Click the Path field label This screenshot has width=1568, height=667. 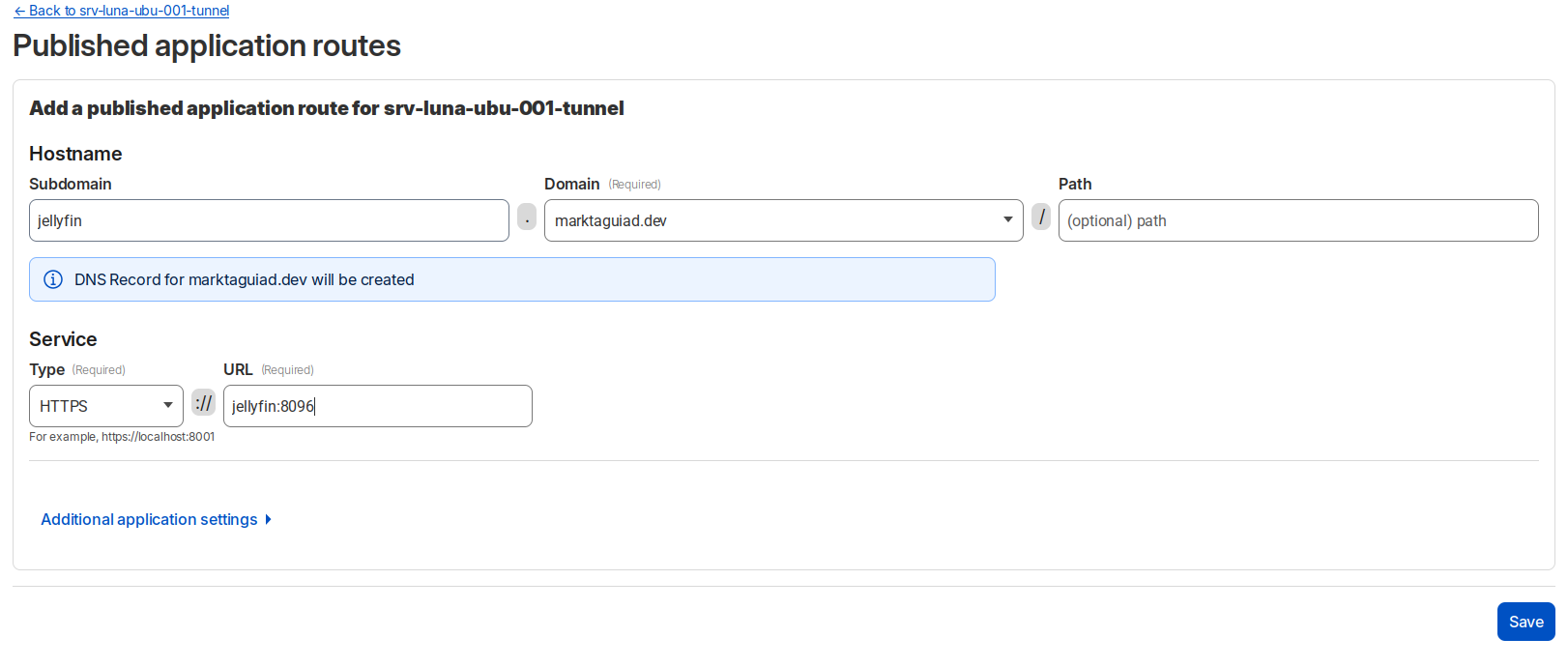click(1075, 184)
